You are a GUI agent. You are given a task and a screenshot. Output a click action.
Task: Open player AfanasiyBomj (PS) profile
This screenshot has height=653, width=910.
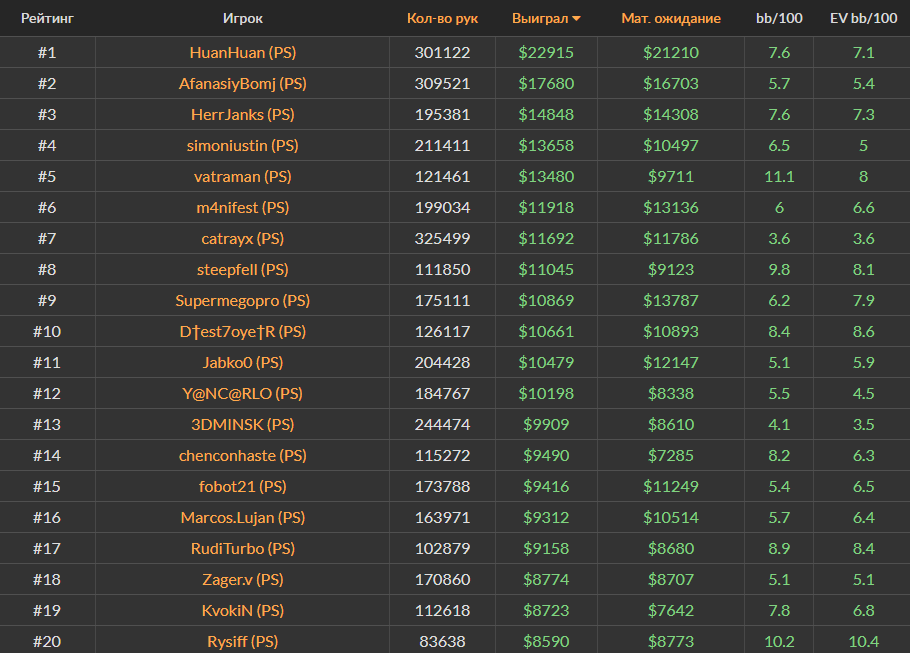[x=242, y=84]
